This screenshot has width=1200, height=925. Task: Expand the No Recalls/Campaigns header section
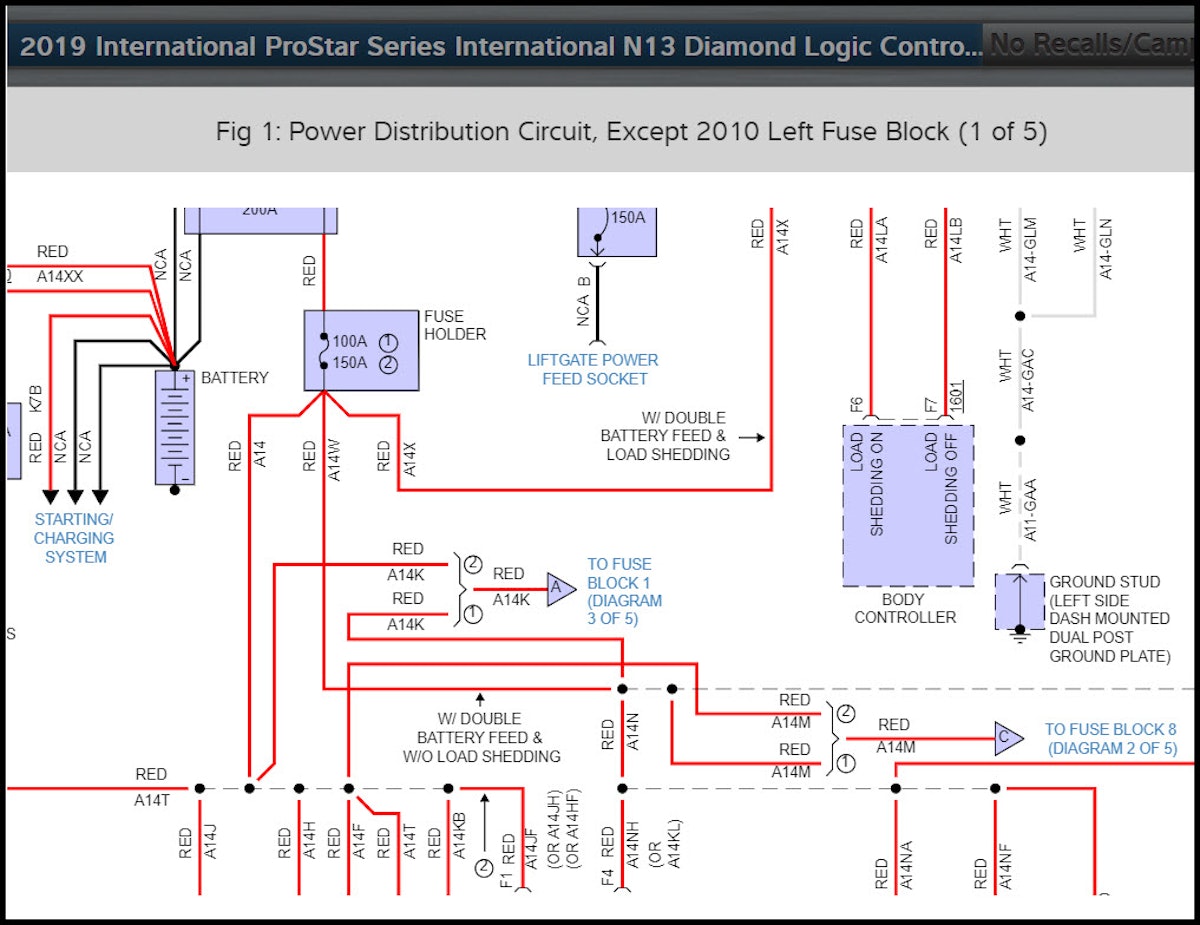coord(1088,44)
